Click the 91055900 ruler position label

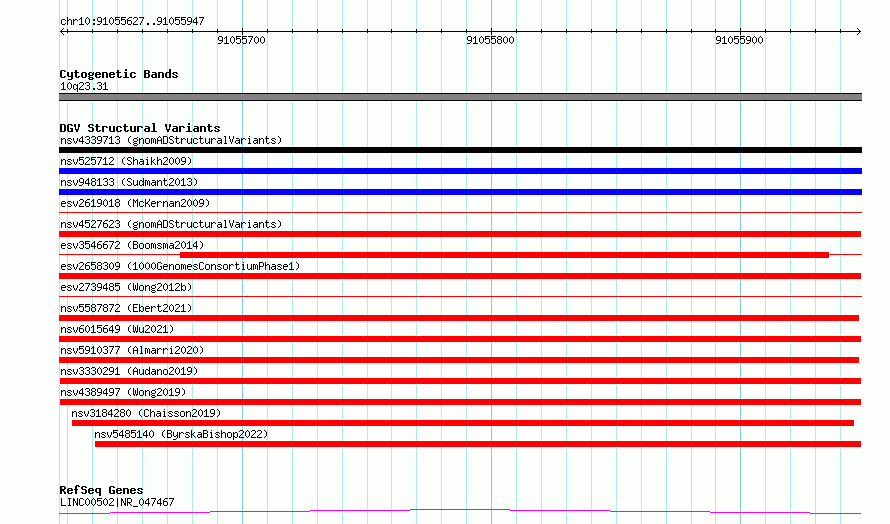pos(739,40)
